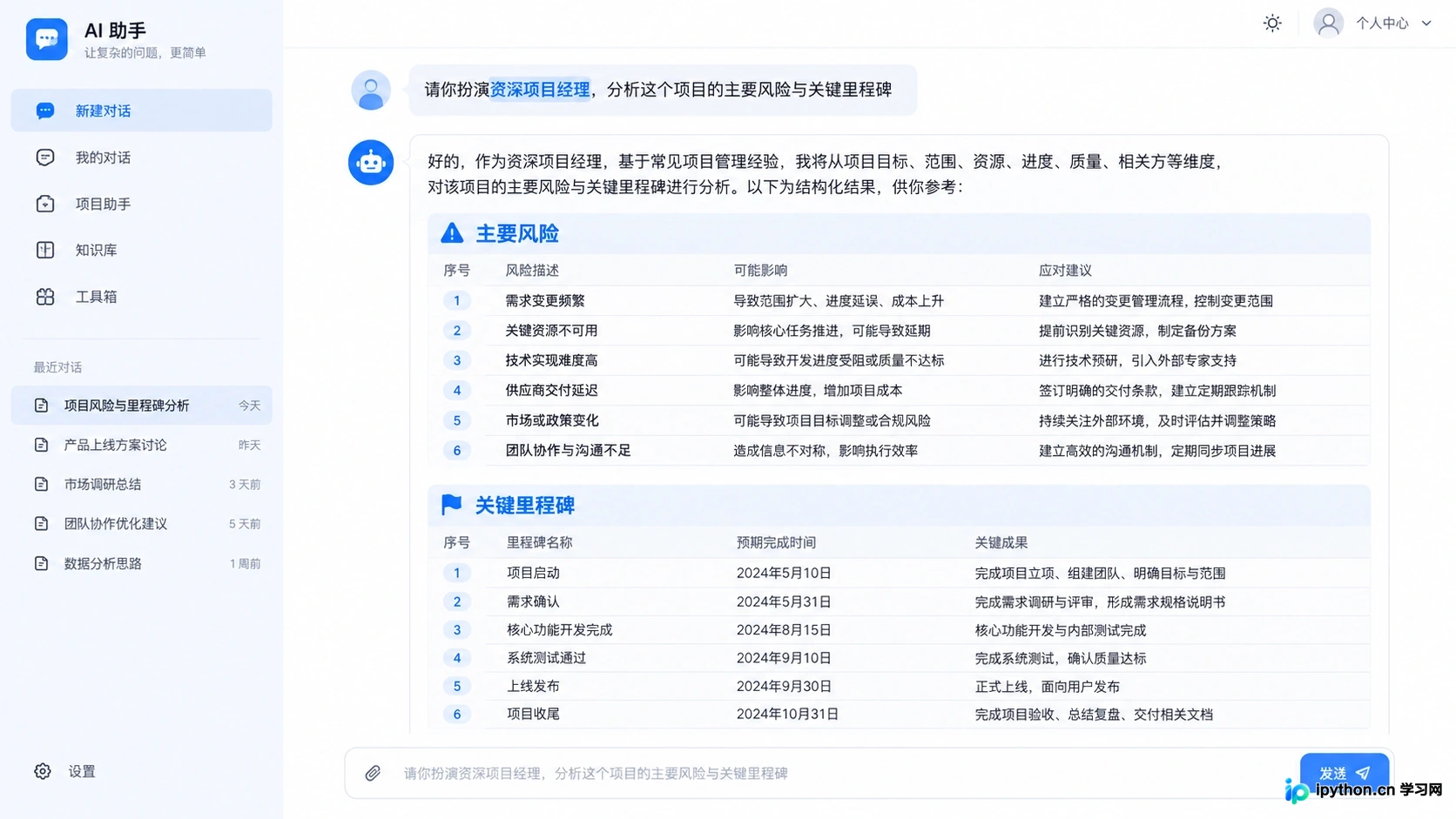Select the 技术实现难度高 risk row text
Viewport: 1456px width, 819px height.
point(551,360)
